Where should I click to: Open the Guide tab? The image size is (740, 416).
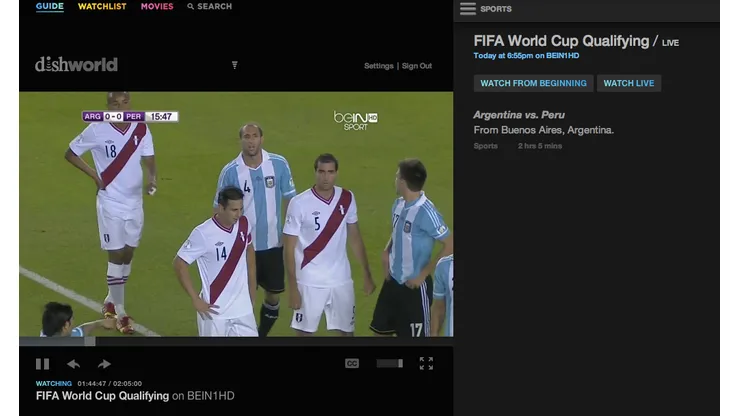pyautogui.click(x=49, y=7)
